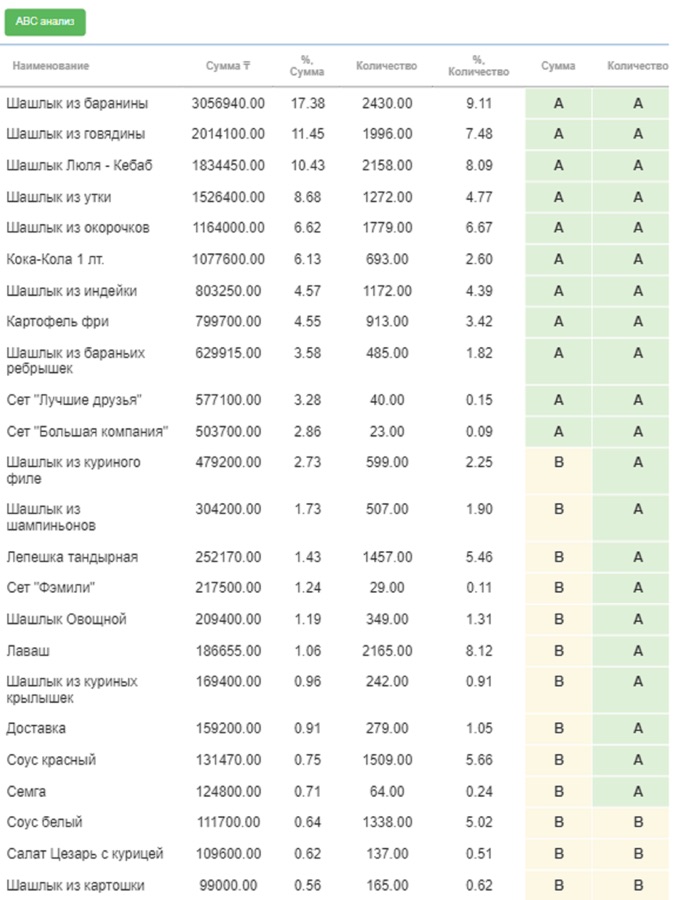Select the "Доставка" entry
The height and width of the screenshot is (900, 675).
point(37,728)
